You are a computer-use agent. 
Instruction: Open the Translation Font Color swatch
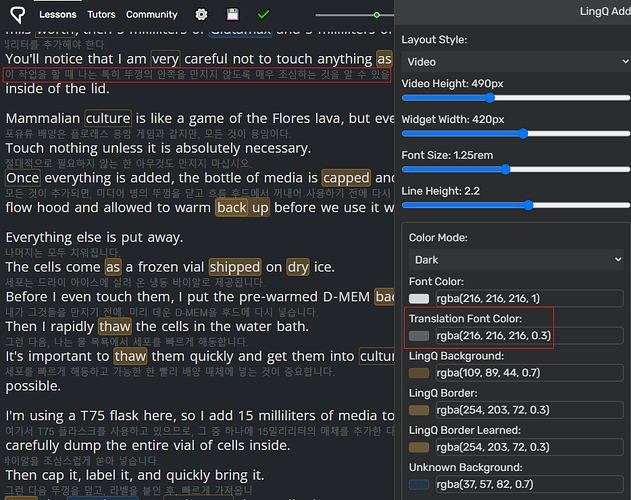[x=419, y=336]
